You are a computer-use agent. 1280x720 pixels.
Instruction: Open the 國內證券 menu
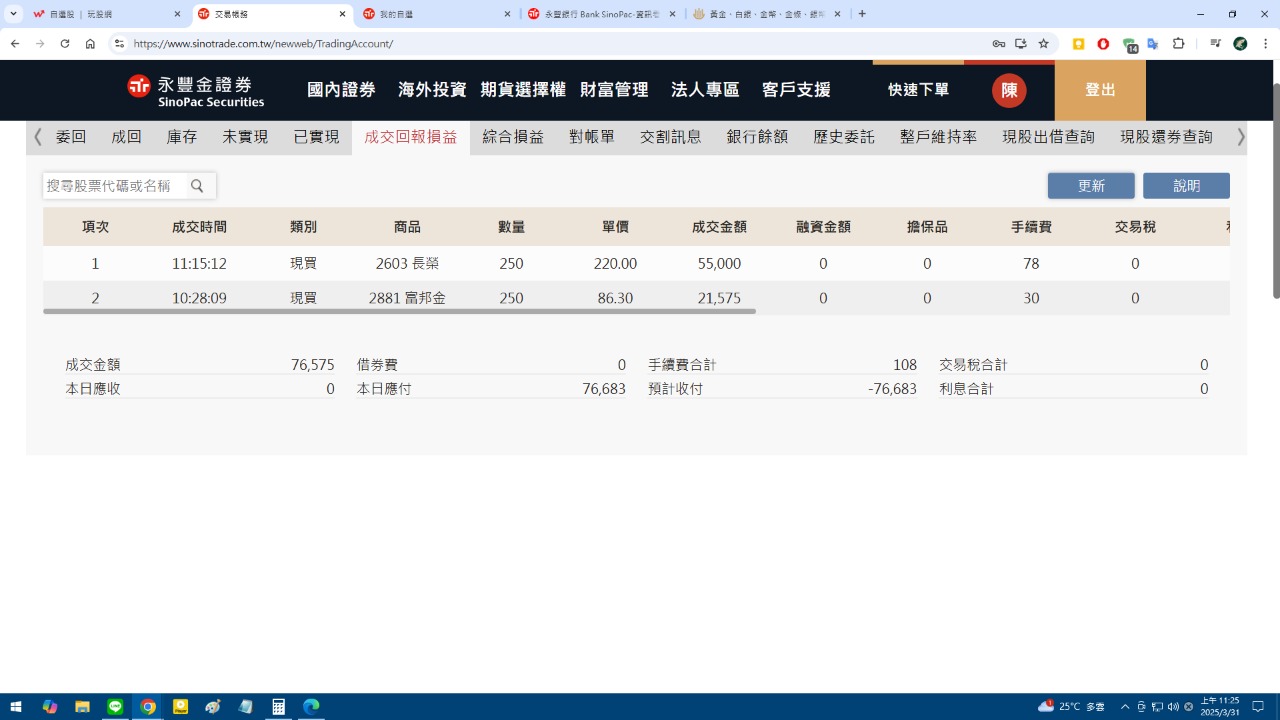coord(341,90)
